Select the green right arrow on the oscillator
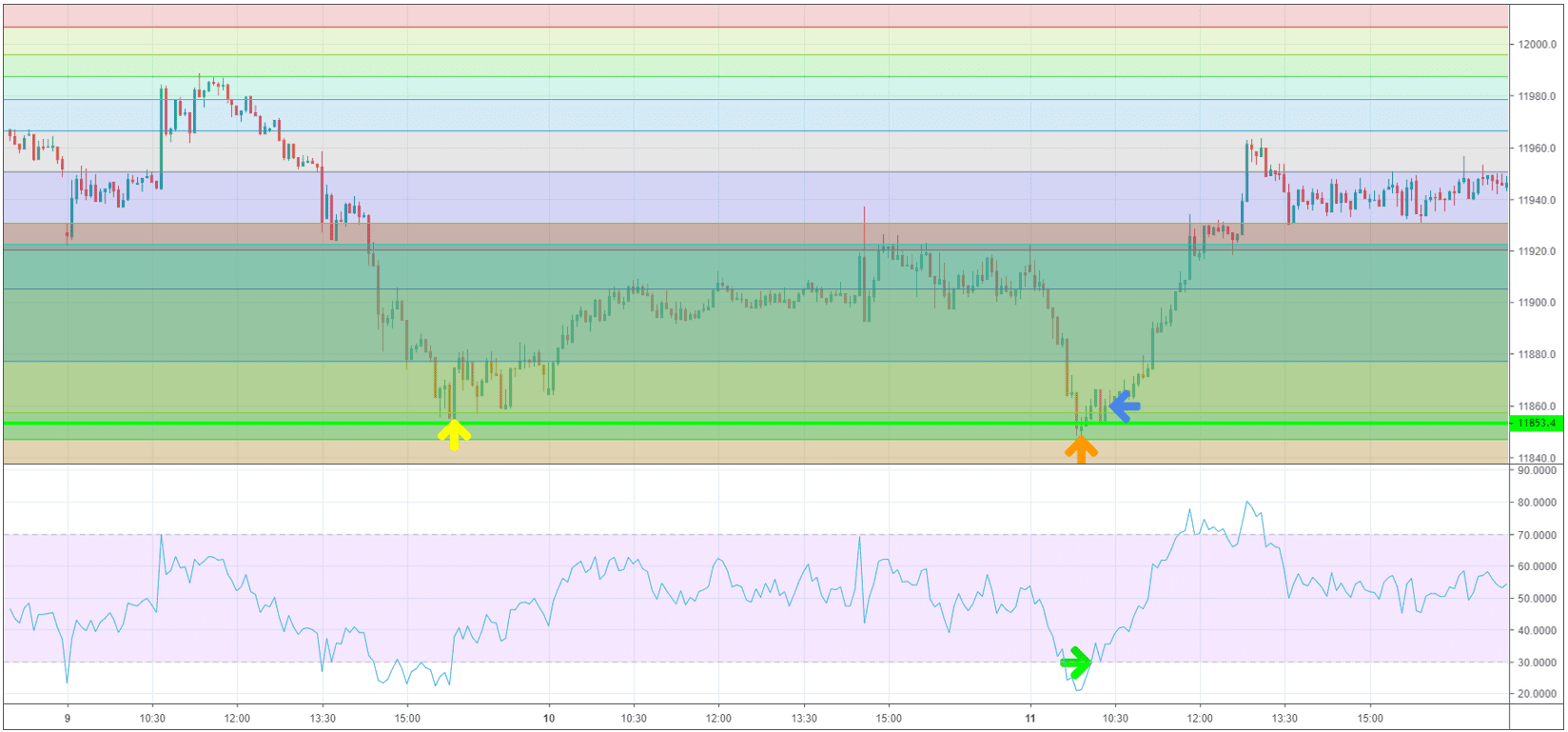Screen dimensions: 1568x732 pos(1076,663)
